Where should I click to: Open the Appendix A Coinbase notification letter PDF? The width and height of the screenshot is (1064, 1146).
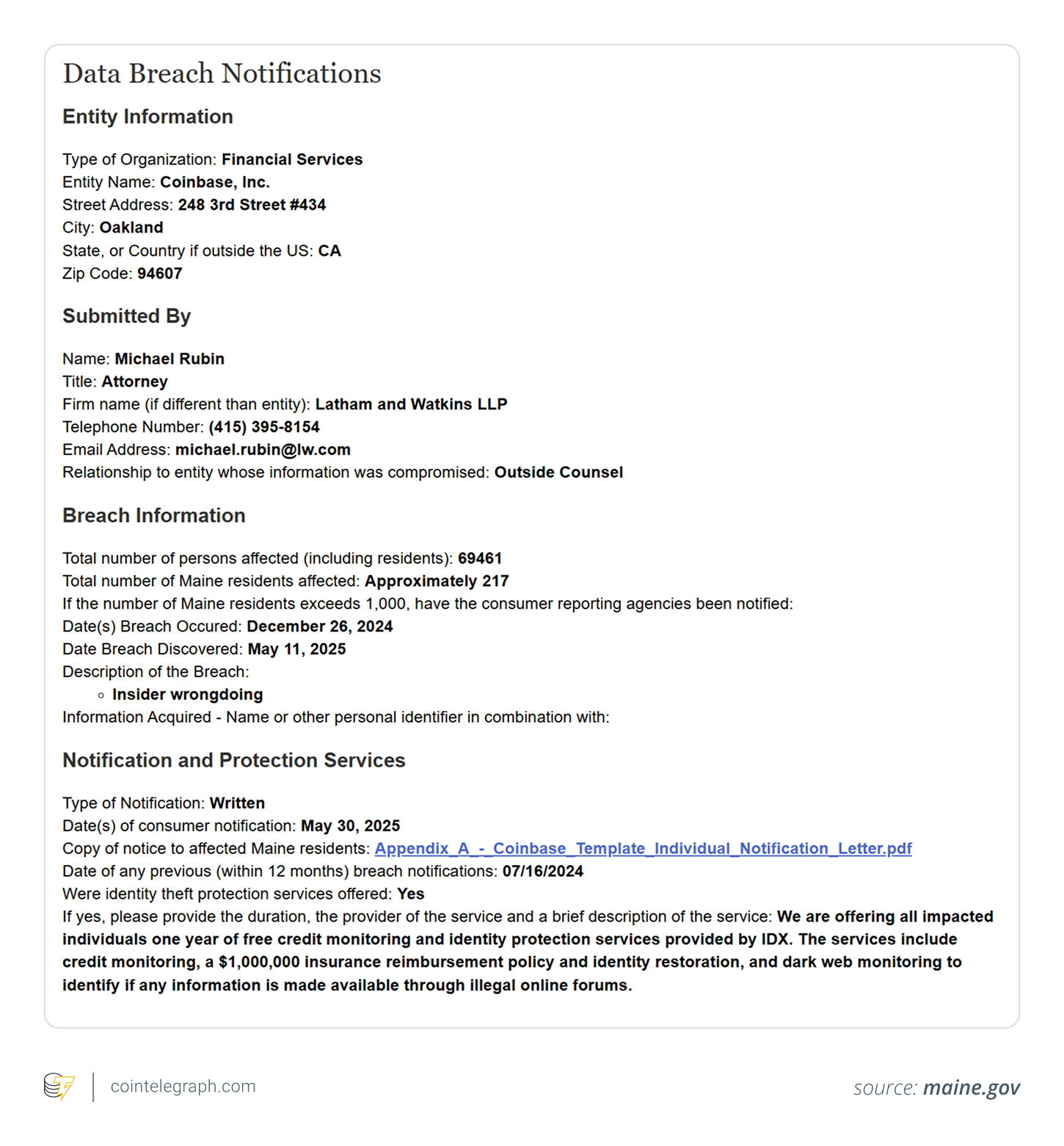(x=643, y=849)
